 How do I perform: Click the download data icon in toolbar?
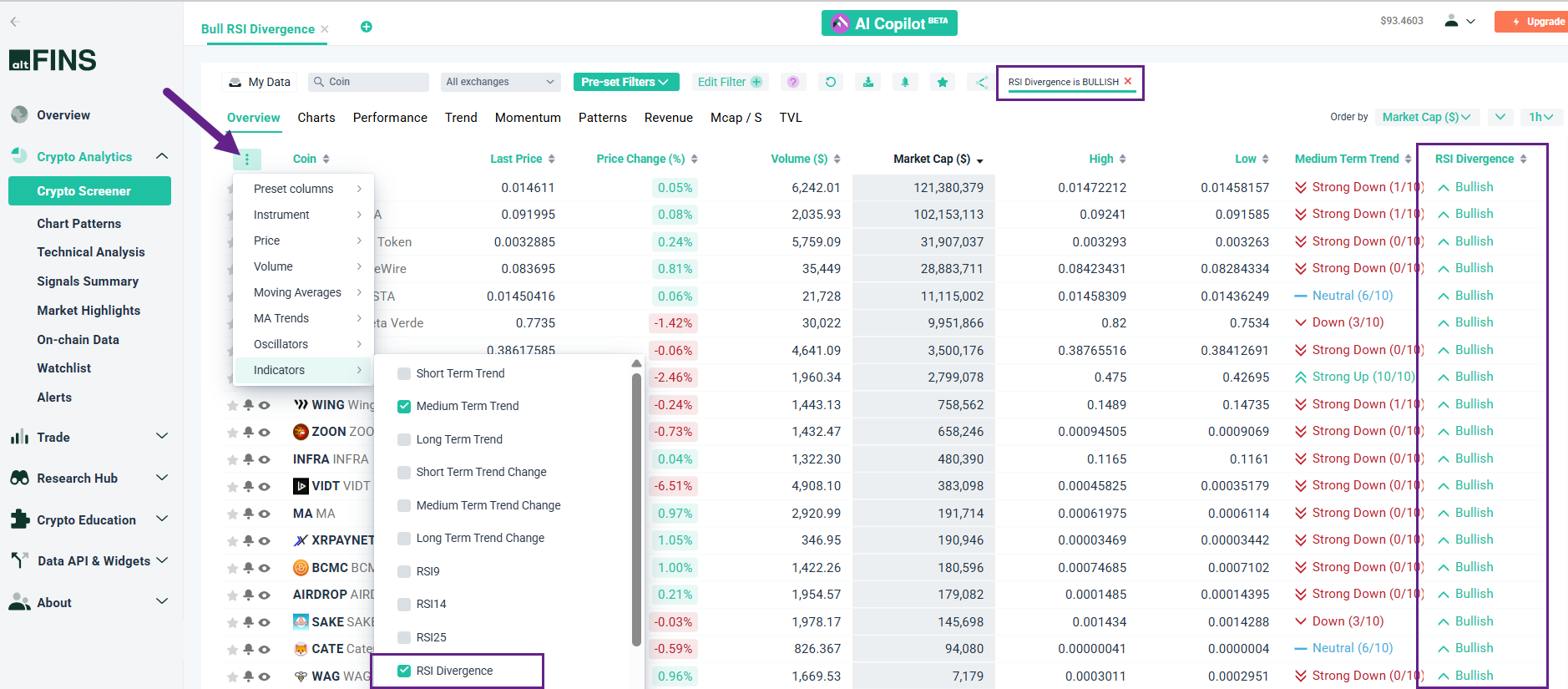[868, 82]
